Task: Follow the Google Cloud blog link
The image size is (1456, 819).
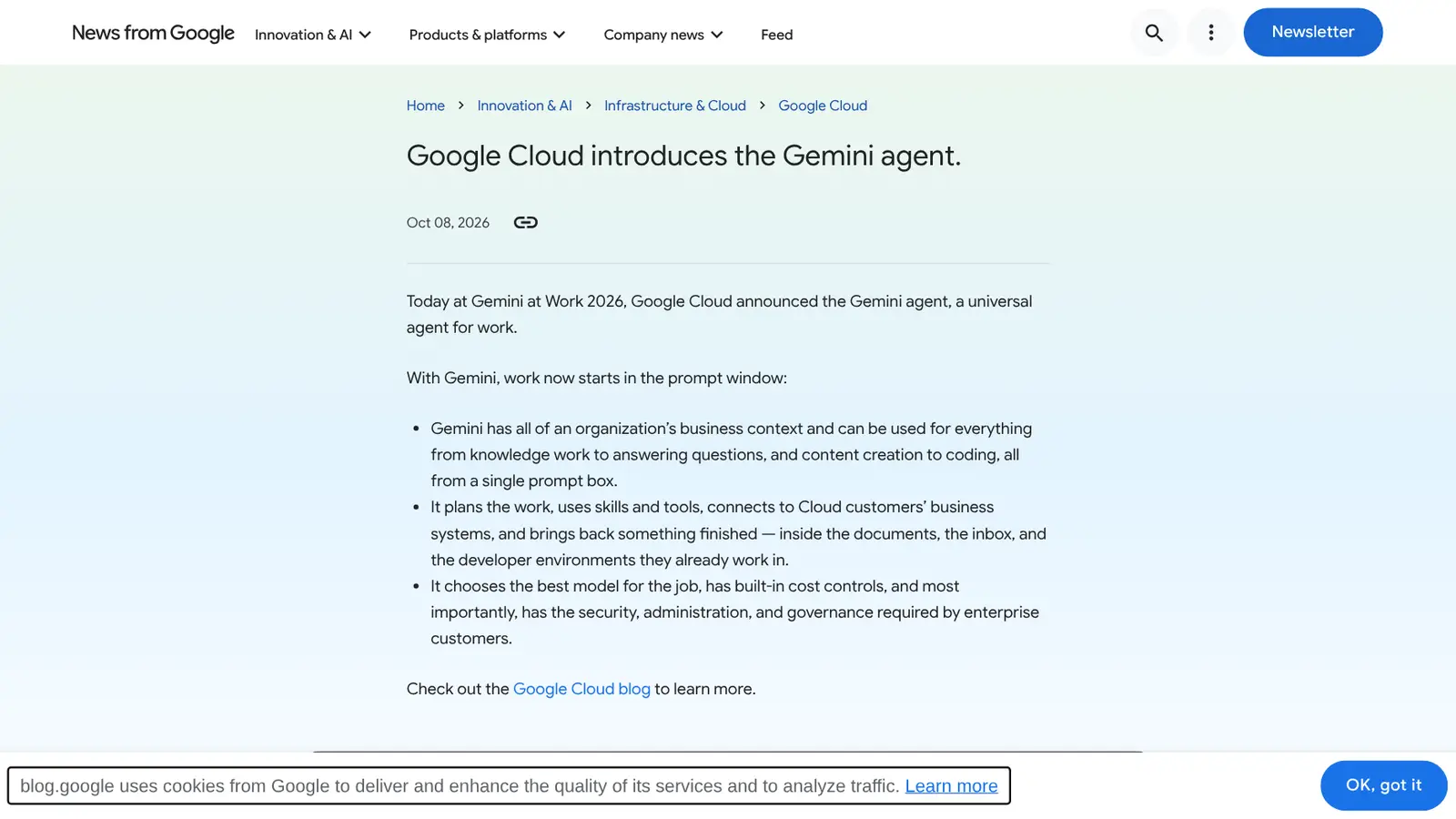Action: pos(581,689)
